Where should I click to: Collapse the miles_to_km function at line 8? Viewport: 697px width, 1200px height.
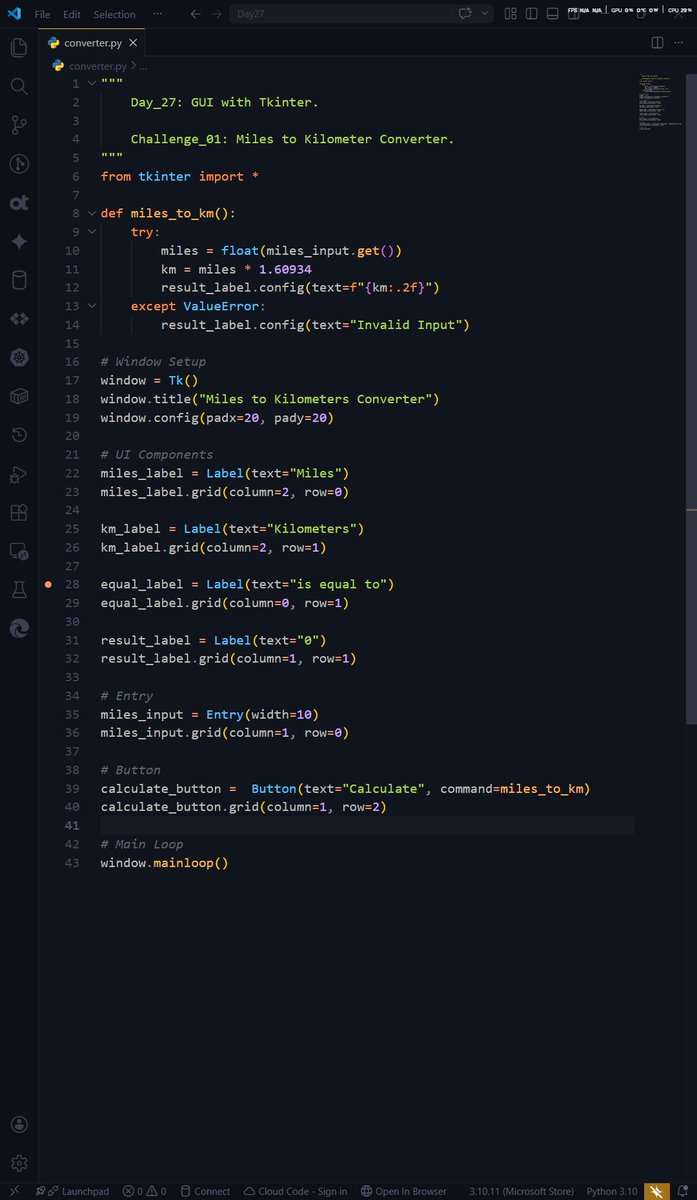click(x=91, y=213)
